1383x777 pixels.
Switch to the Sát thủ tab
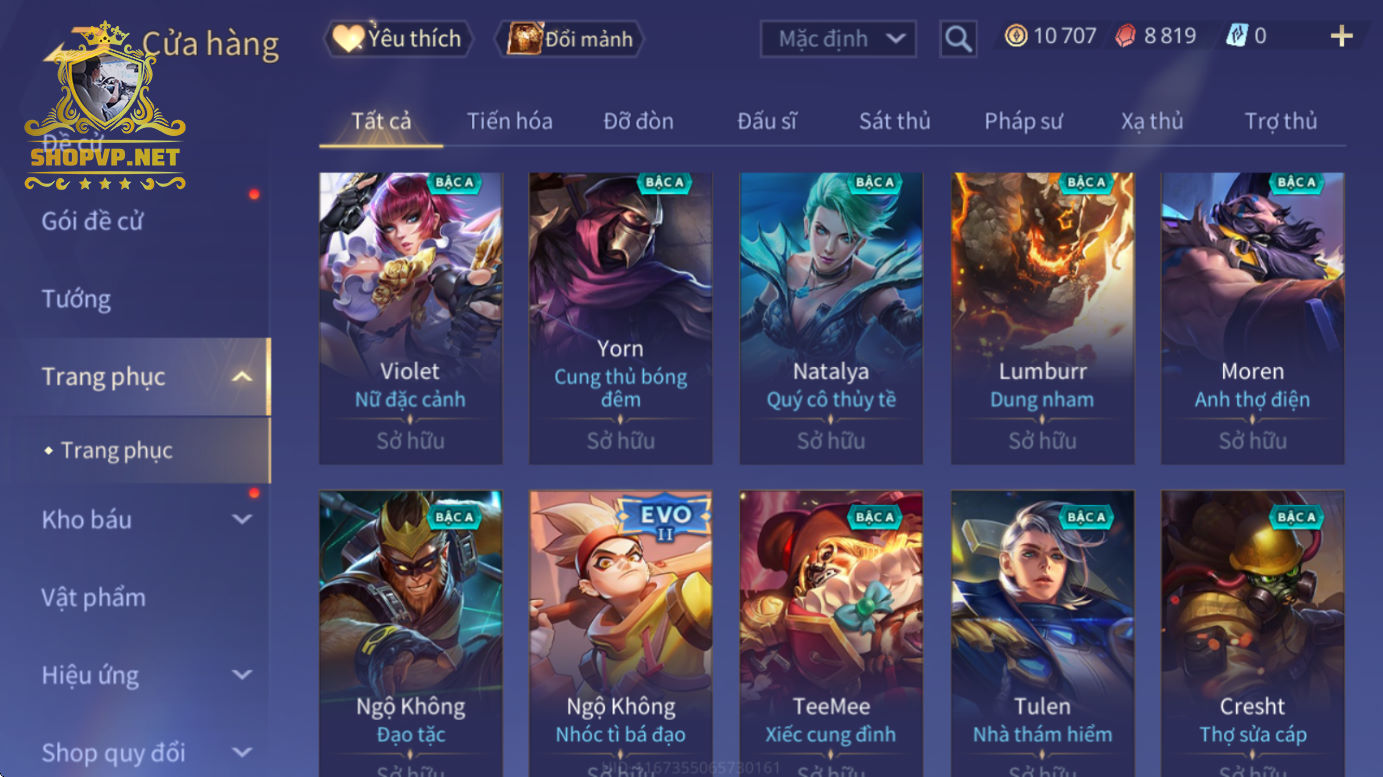(x=894, y=121)
